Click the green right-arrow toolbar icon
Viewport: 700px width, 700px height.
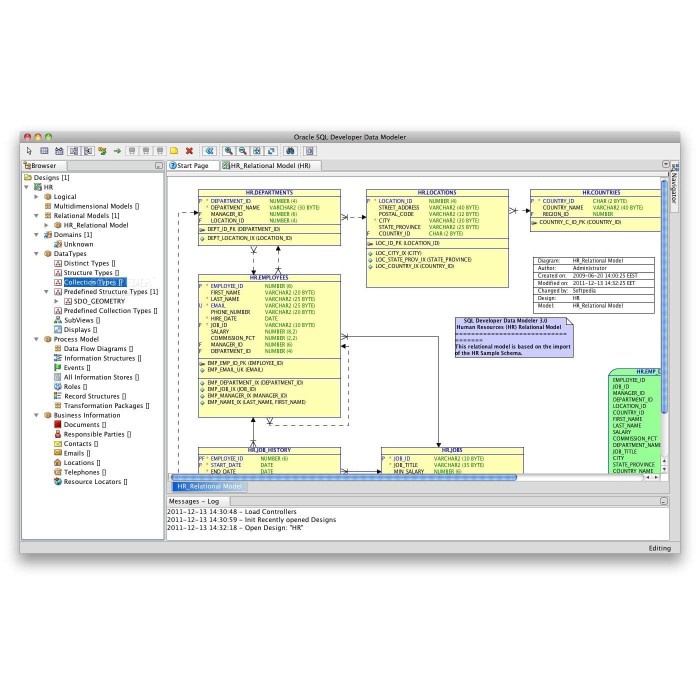[x=117, y=151]
